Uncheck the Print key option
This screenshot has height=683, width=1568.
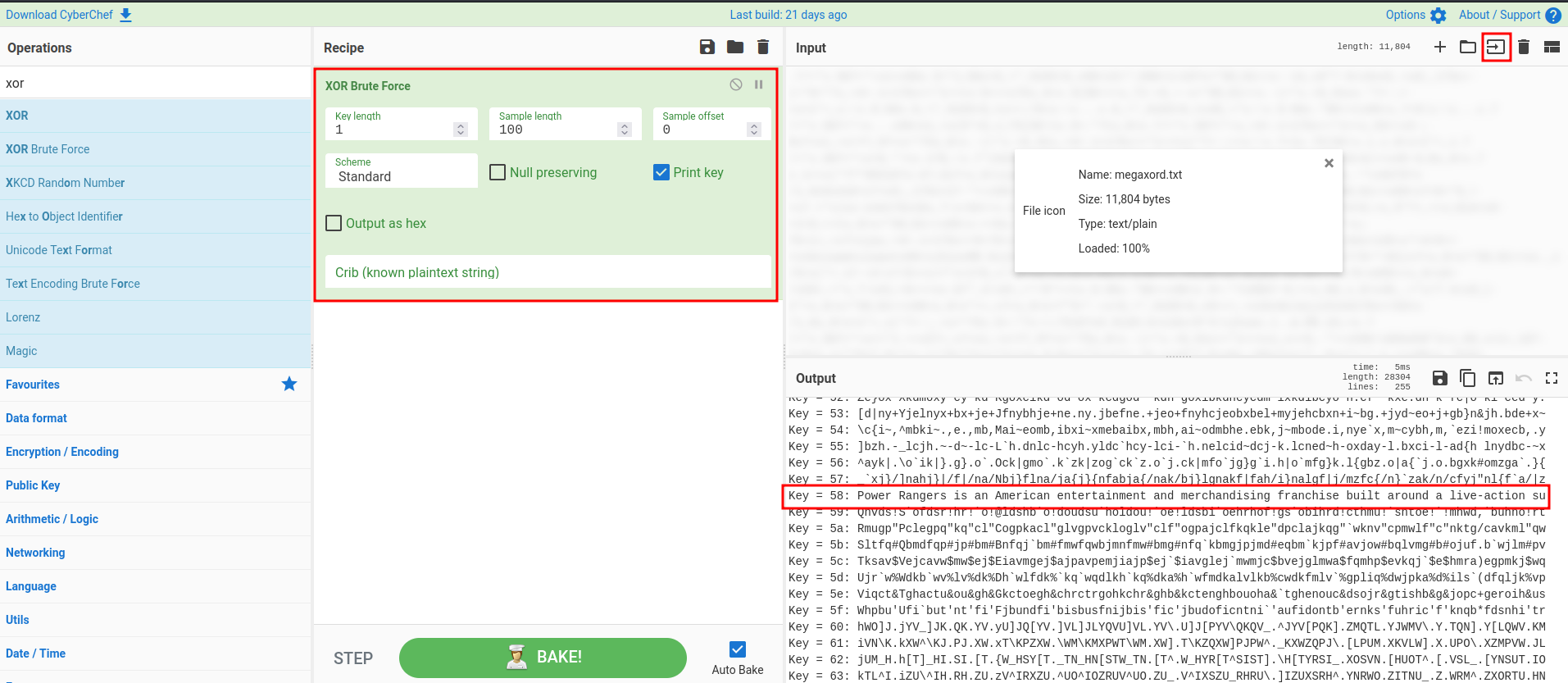pos(661,172)
